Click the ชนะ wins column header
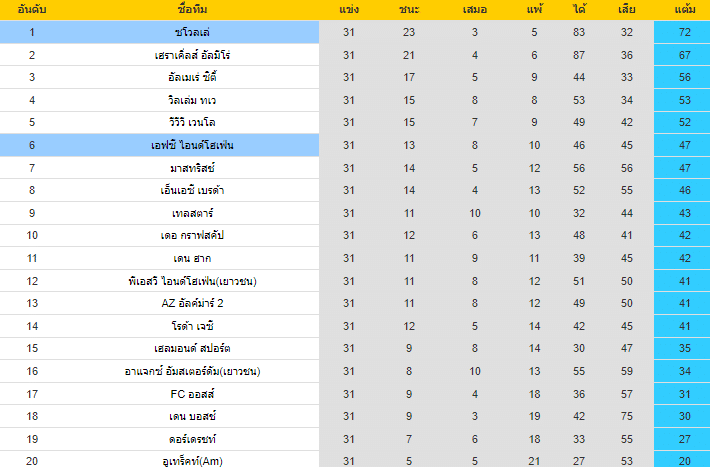Viewport: 710px width, 467px height. point(409,10)
